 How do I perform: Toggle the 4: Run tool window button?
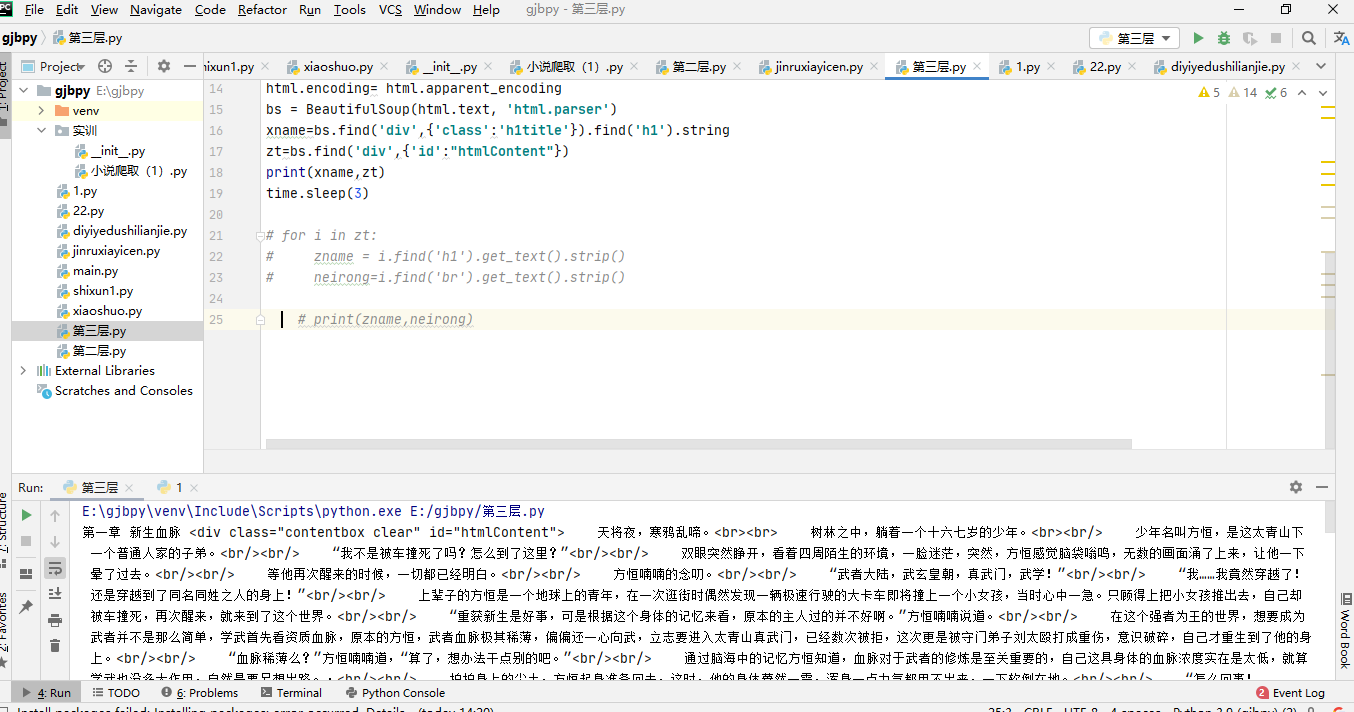pos(46,693)
